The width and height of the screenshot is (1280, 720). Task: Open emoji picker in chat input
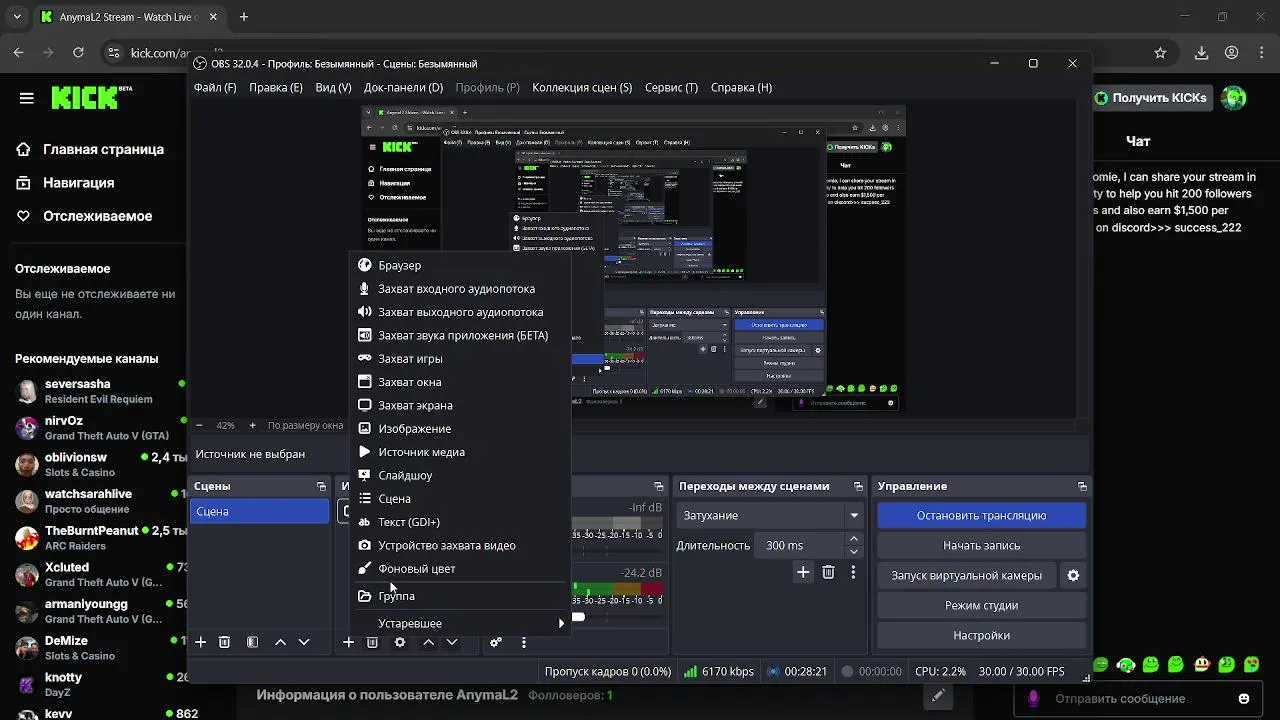[1244, 698]
